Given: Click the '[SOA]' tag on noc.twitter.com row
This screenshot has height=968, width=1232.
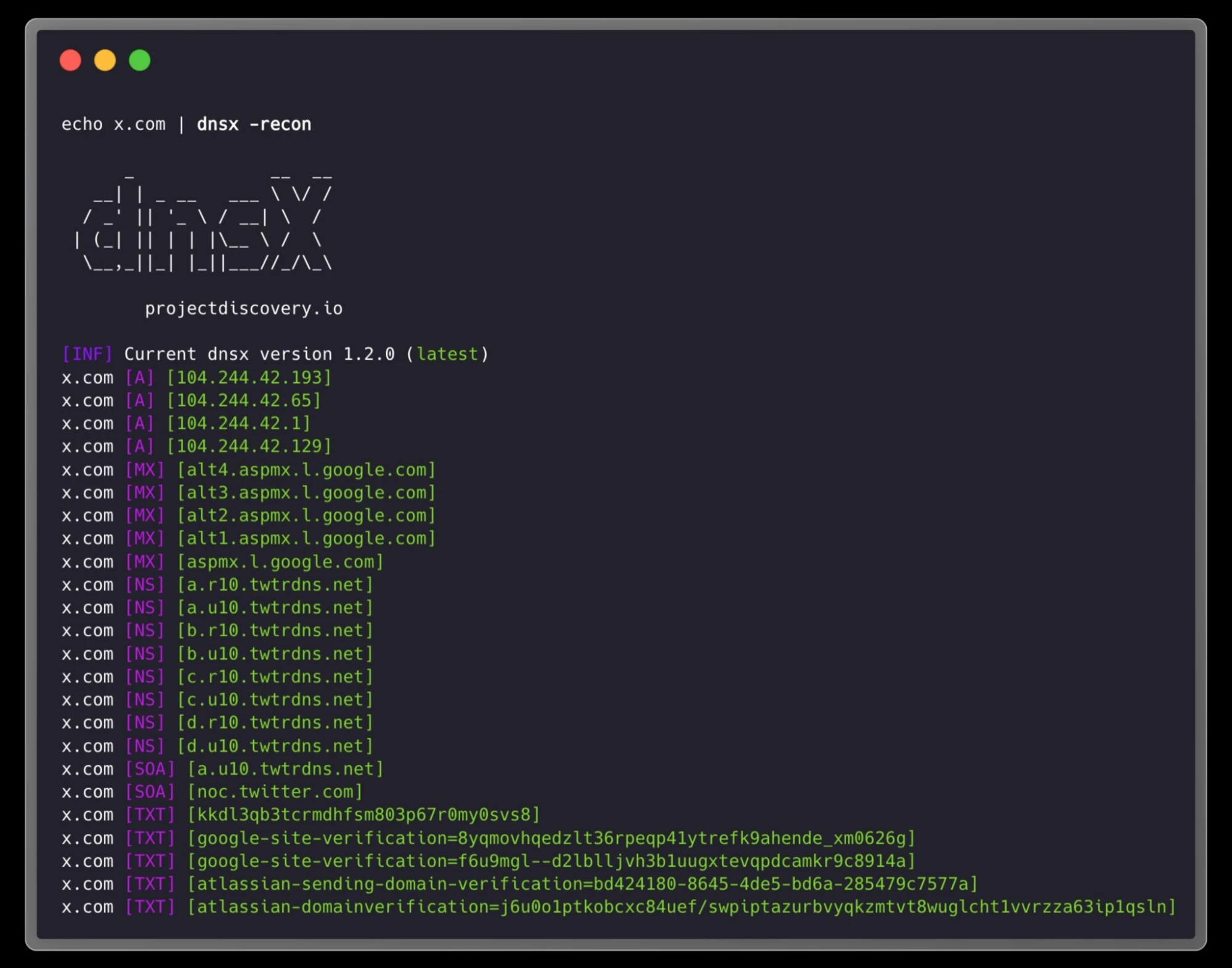Looking at the screenshot, I should [150, 791].
